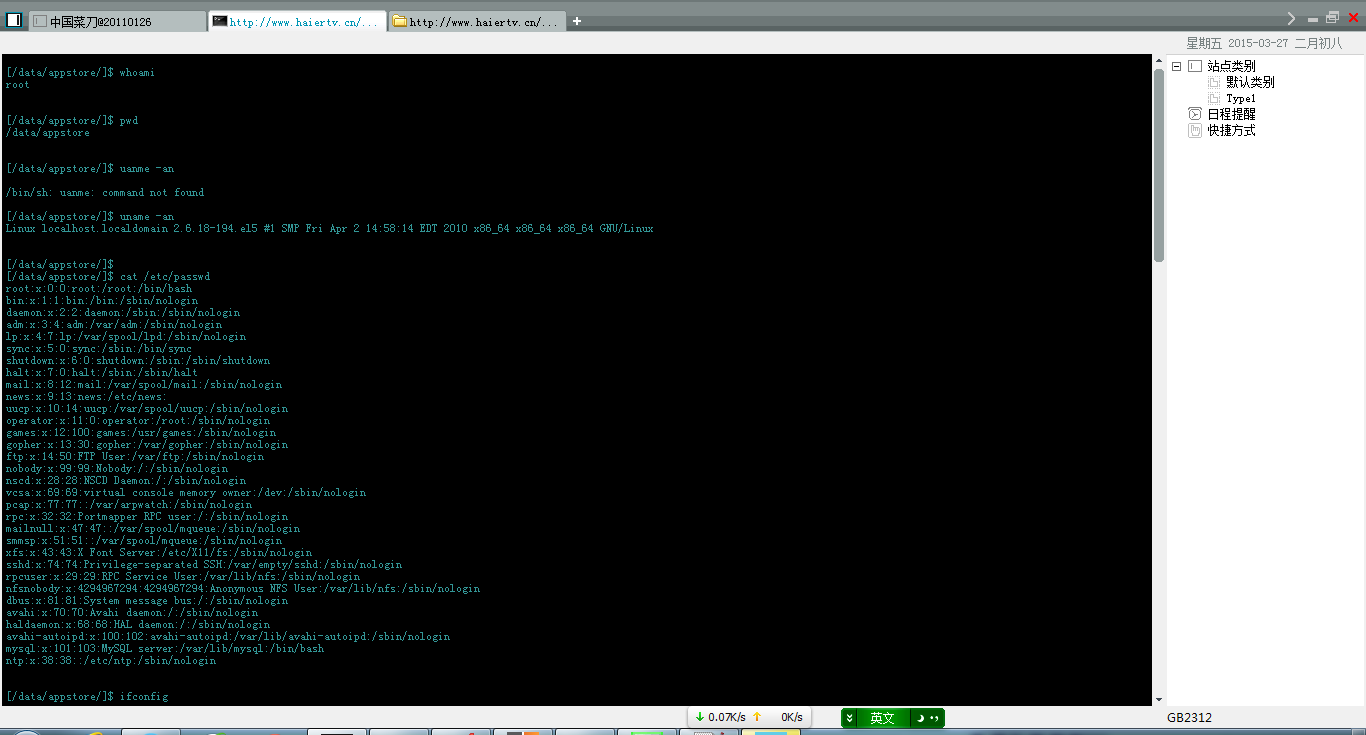This screenshot has width=1366, height=735.
Task: Click the nfsnobody Anonymous NFS User entry
Action: tap(243, 588)
